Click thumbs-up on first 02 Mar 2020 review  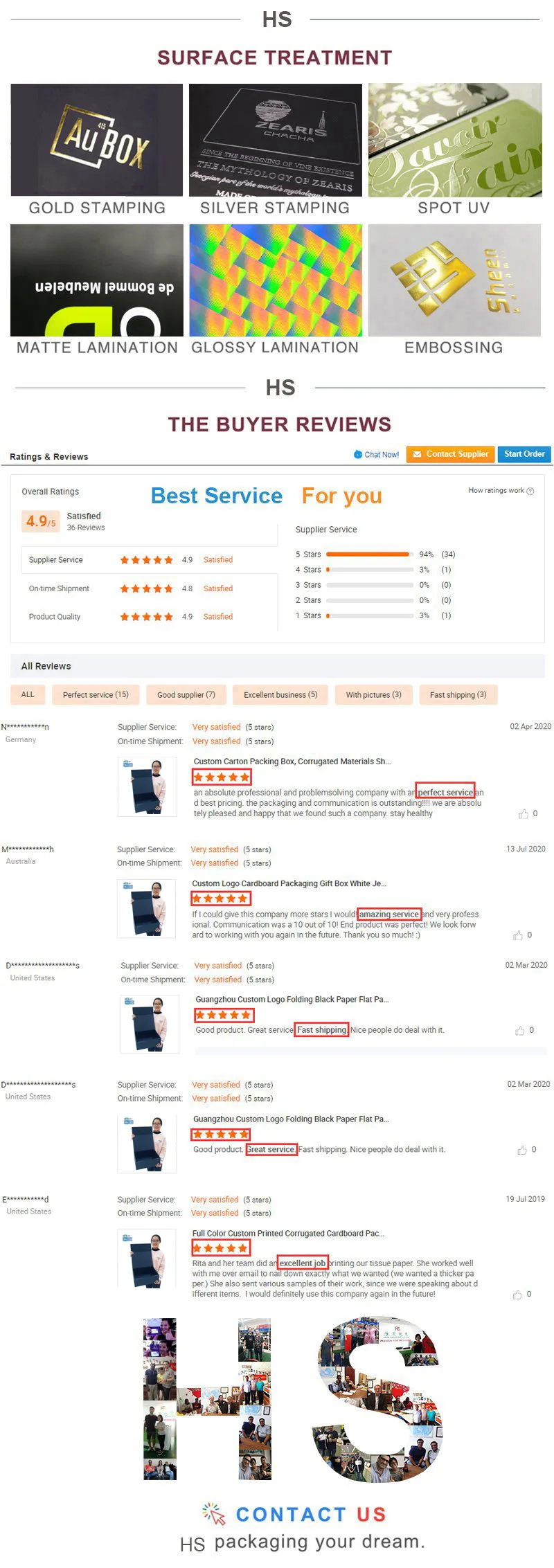(520, 1031)
